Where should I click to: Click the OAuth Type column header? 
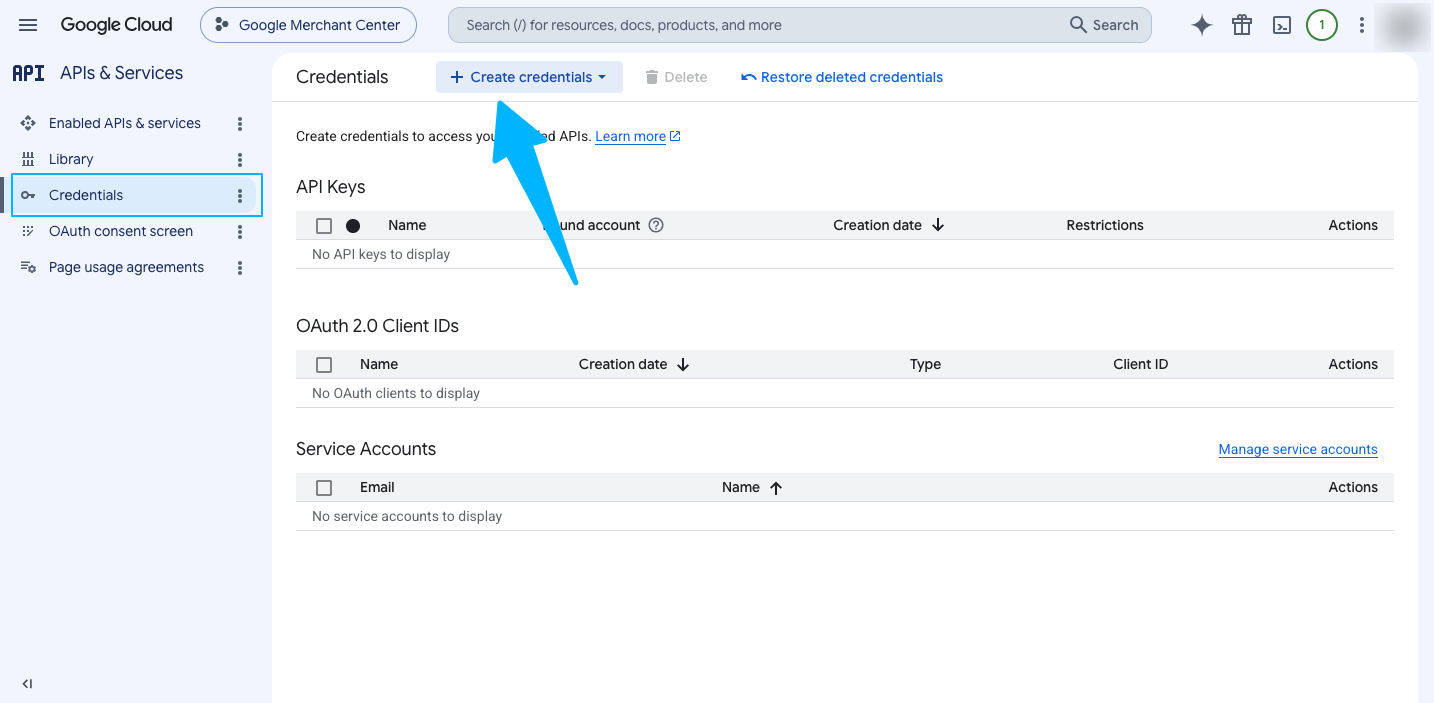(x=925, y=364)
